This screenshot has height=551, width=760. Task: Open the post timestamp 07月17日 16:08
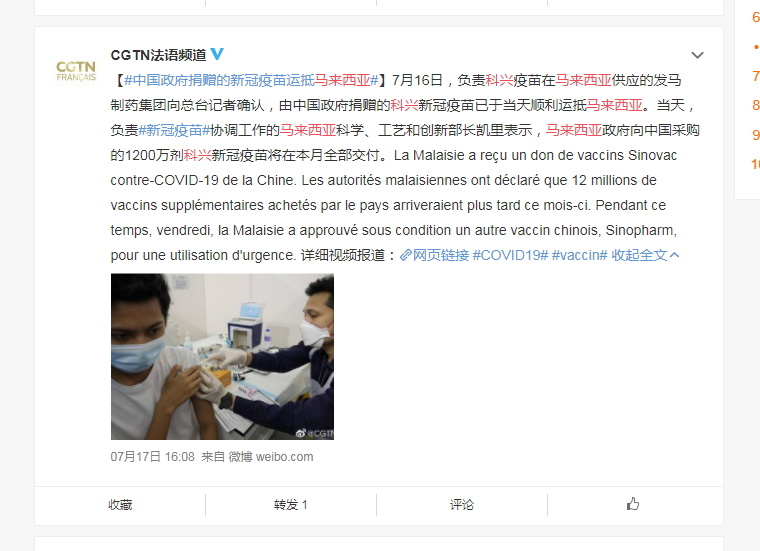[x=153, y=457]
